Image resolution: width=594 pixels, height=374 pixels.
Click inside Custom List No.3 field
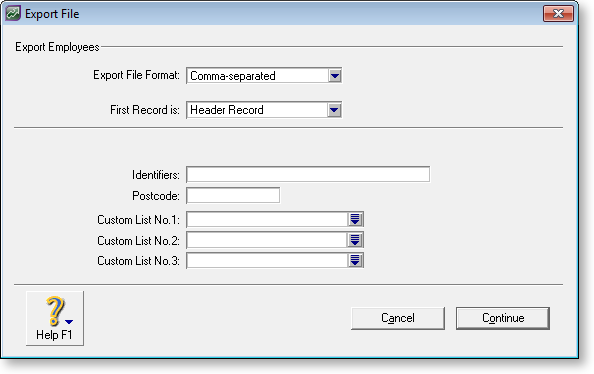267,261
